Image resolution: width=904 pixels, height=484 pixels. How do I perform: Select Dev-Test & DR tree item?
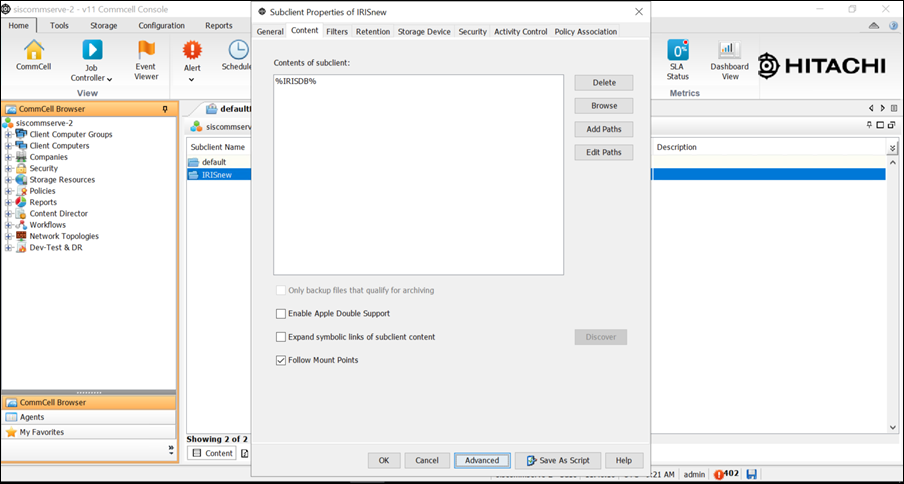[55, 248]
